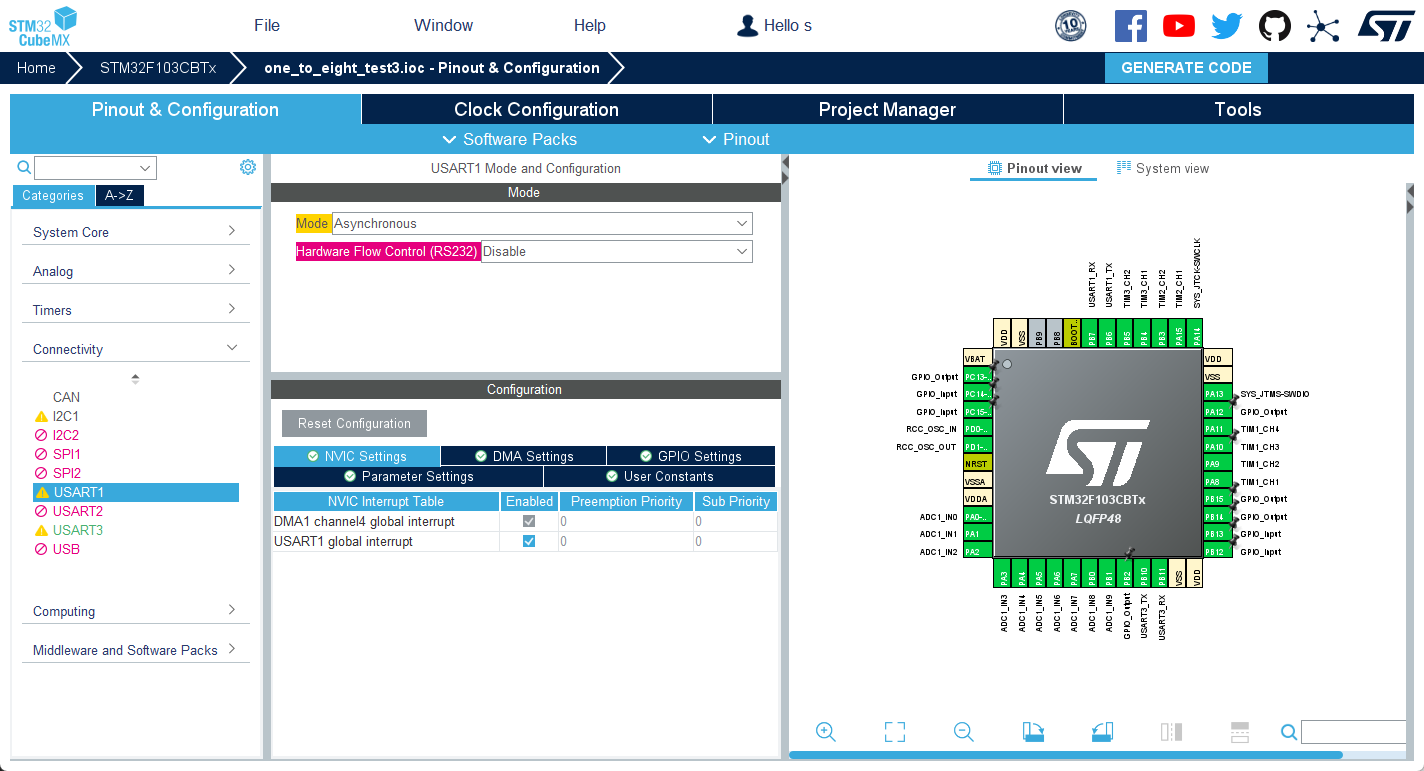Click the Preemption Priority column header

[x=626, y=501]
